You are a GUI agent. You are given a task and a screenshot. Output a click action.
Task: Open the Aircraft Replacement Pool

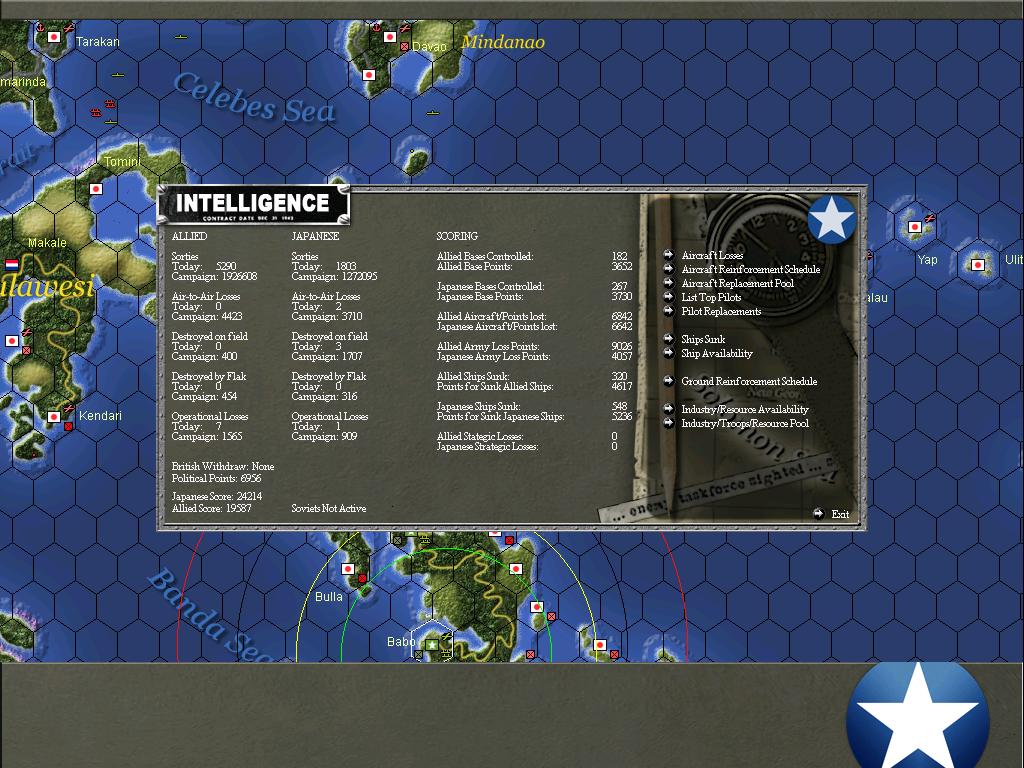[x=737, y=283]
